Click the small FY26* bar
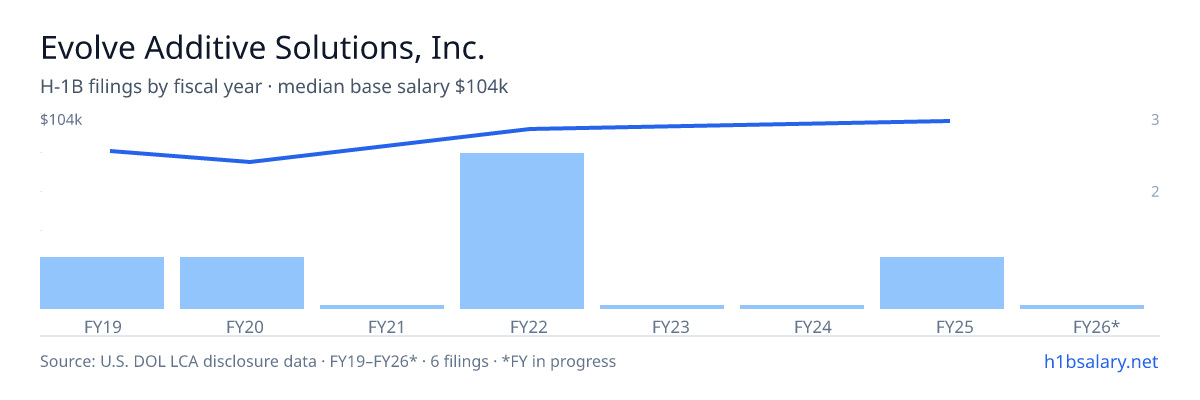 click(1082, 307)
